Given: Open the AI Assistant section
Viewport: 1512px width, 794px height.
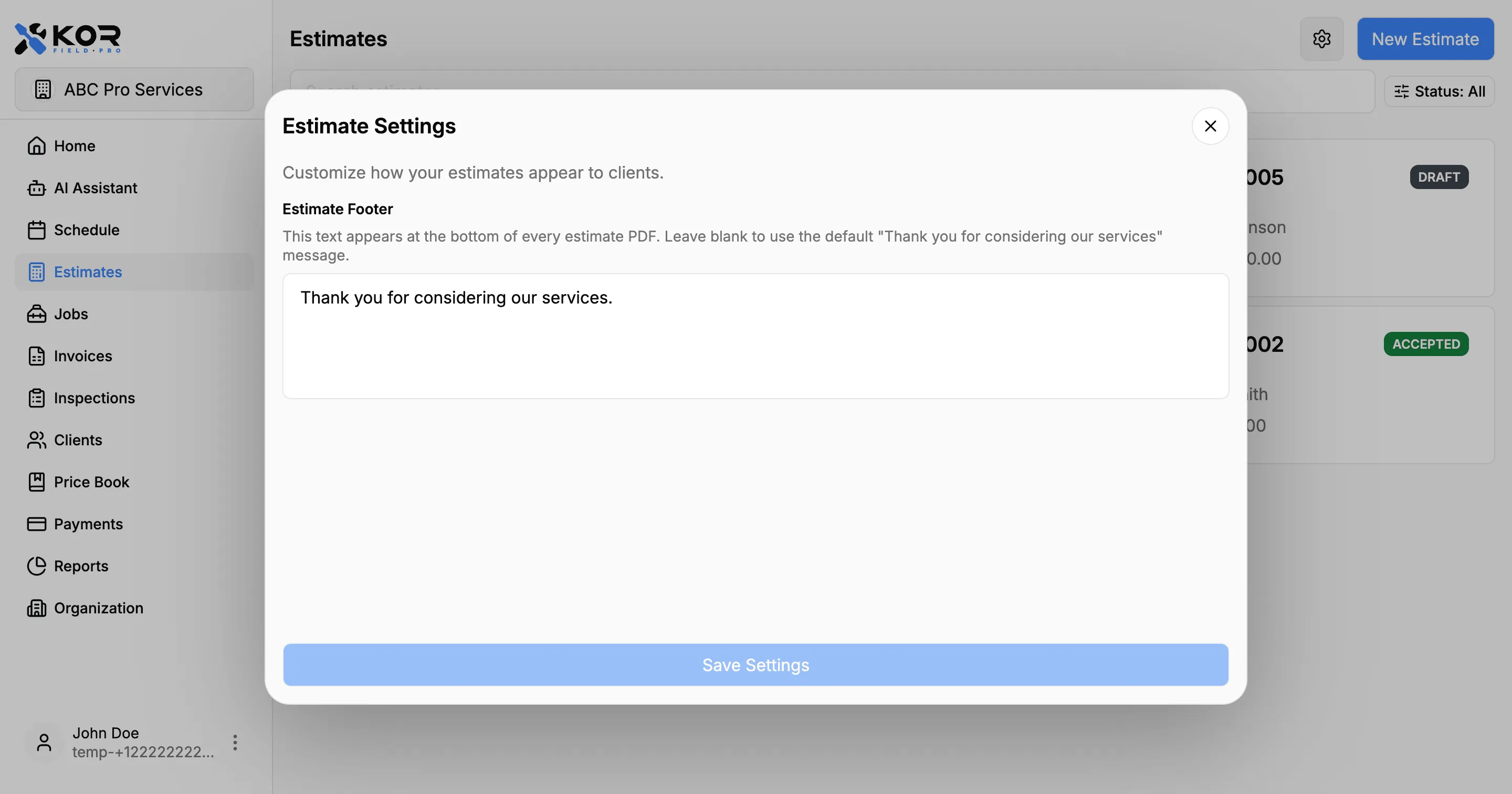Looking at the screenshot, I should pos(36,188).
